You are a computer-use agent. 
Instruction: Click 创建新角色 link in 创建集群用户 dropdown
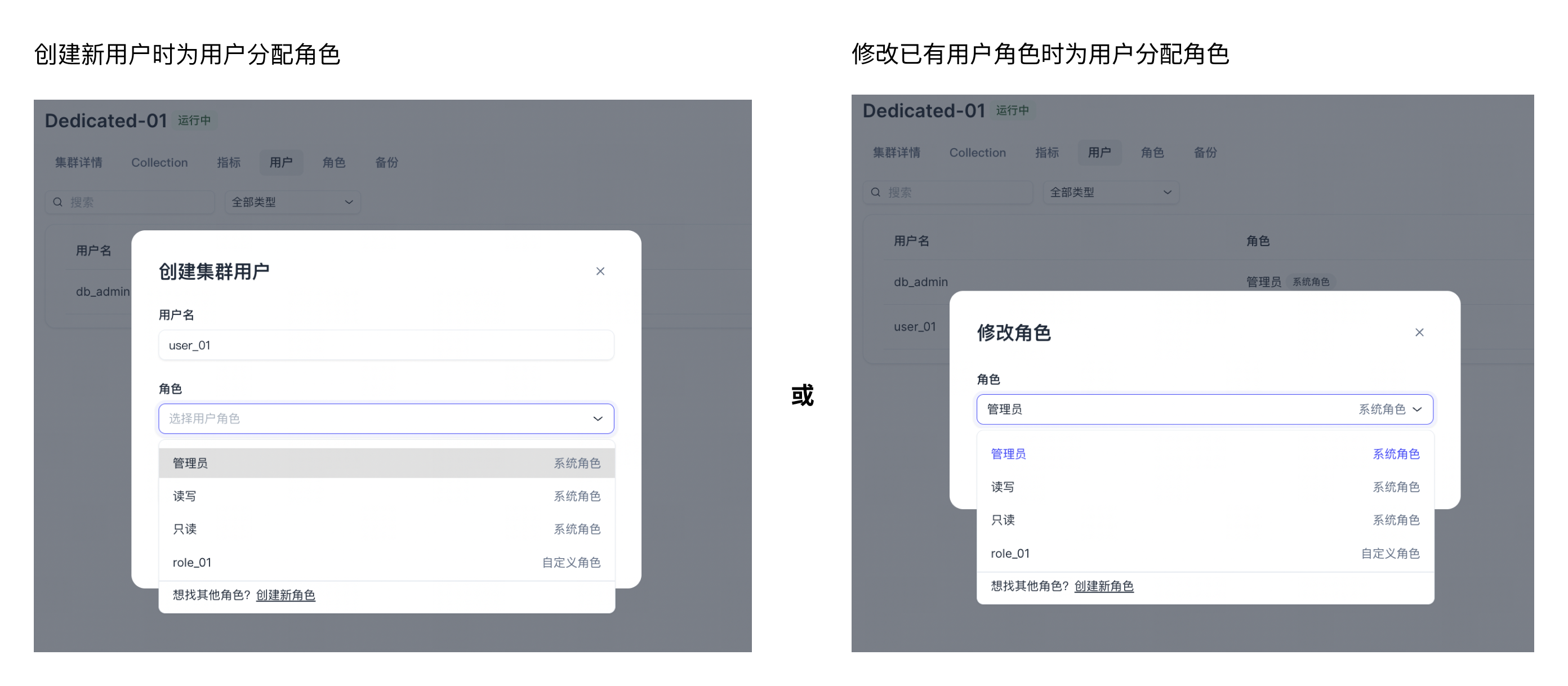click(x=286, y=595)
